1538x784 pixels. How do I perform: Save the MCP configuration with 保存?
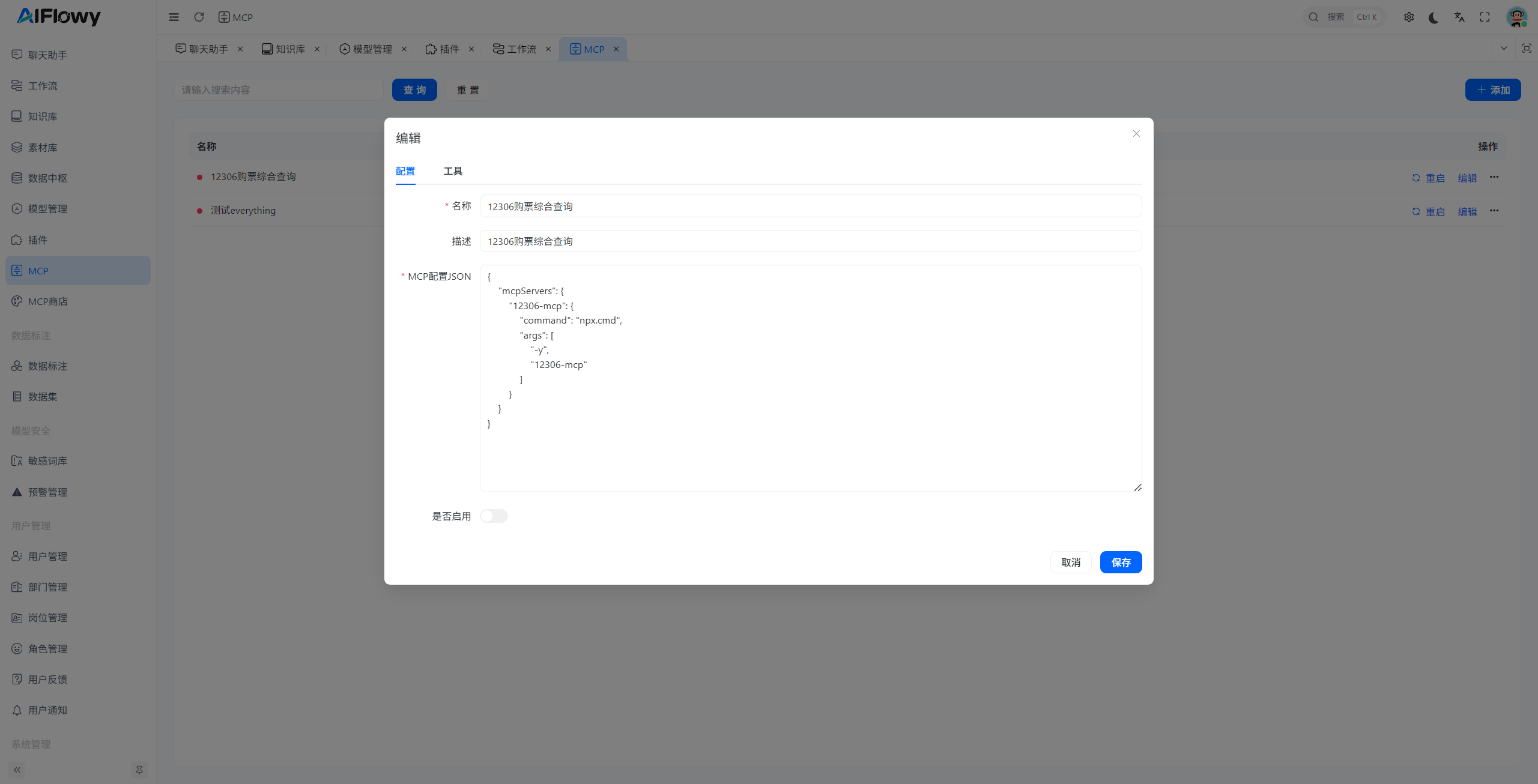coord(1120,562)
